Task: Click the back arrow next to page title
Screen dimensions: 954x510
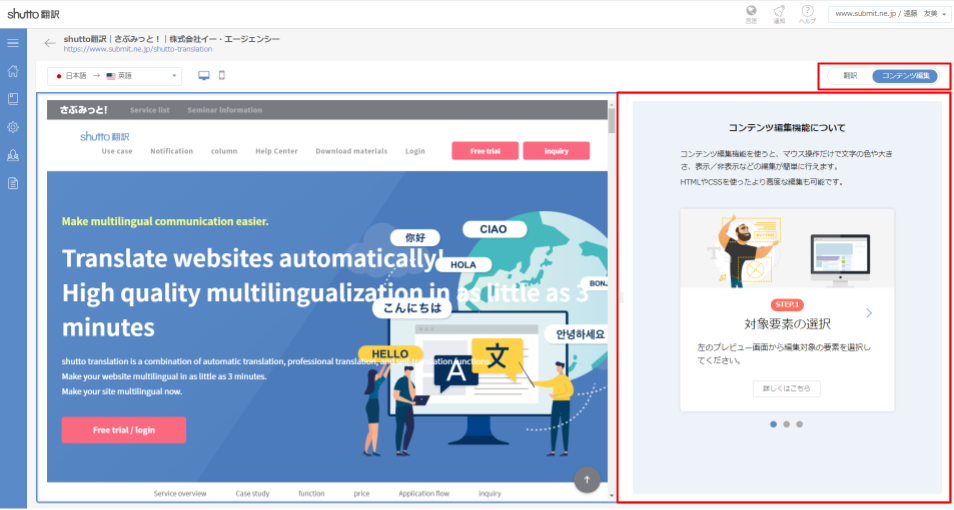Action: (x=50, y=43)
